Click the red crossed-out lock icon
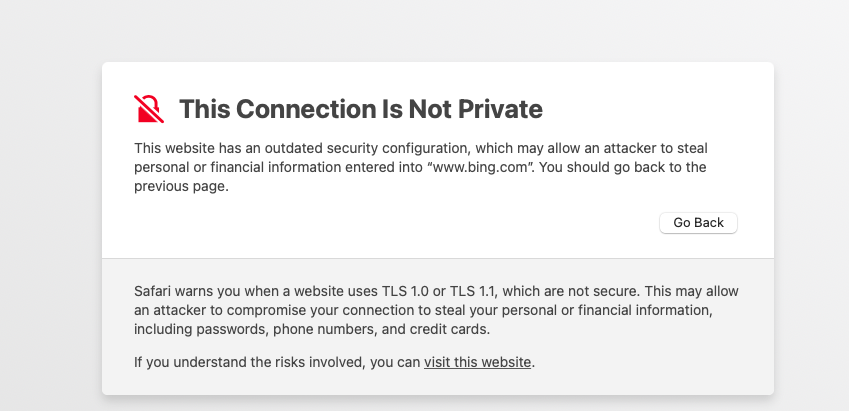This screenshot has height=411, width=849. [149, 108]
